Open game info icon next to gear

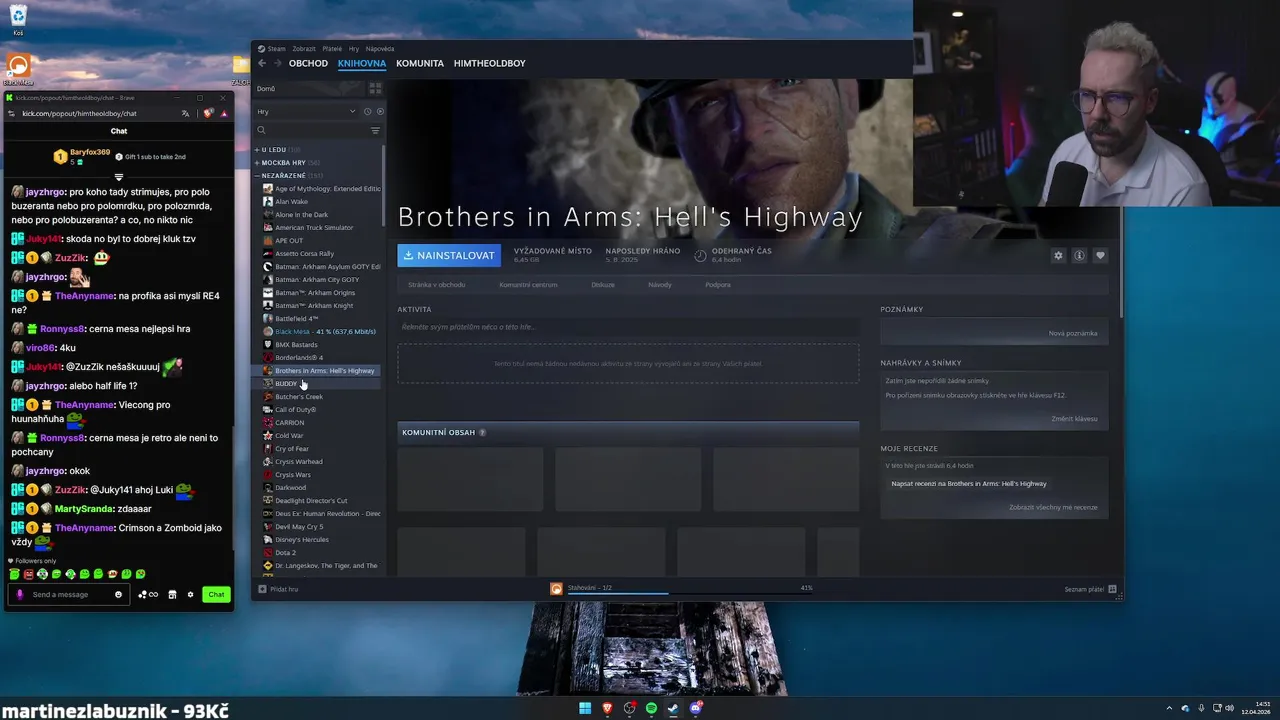click(1079, 255)
